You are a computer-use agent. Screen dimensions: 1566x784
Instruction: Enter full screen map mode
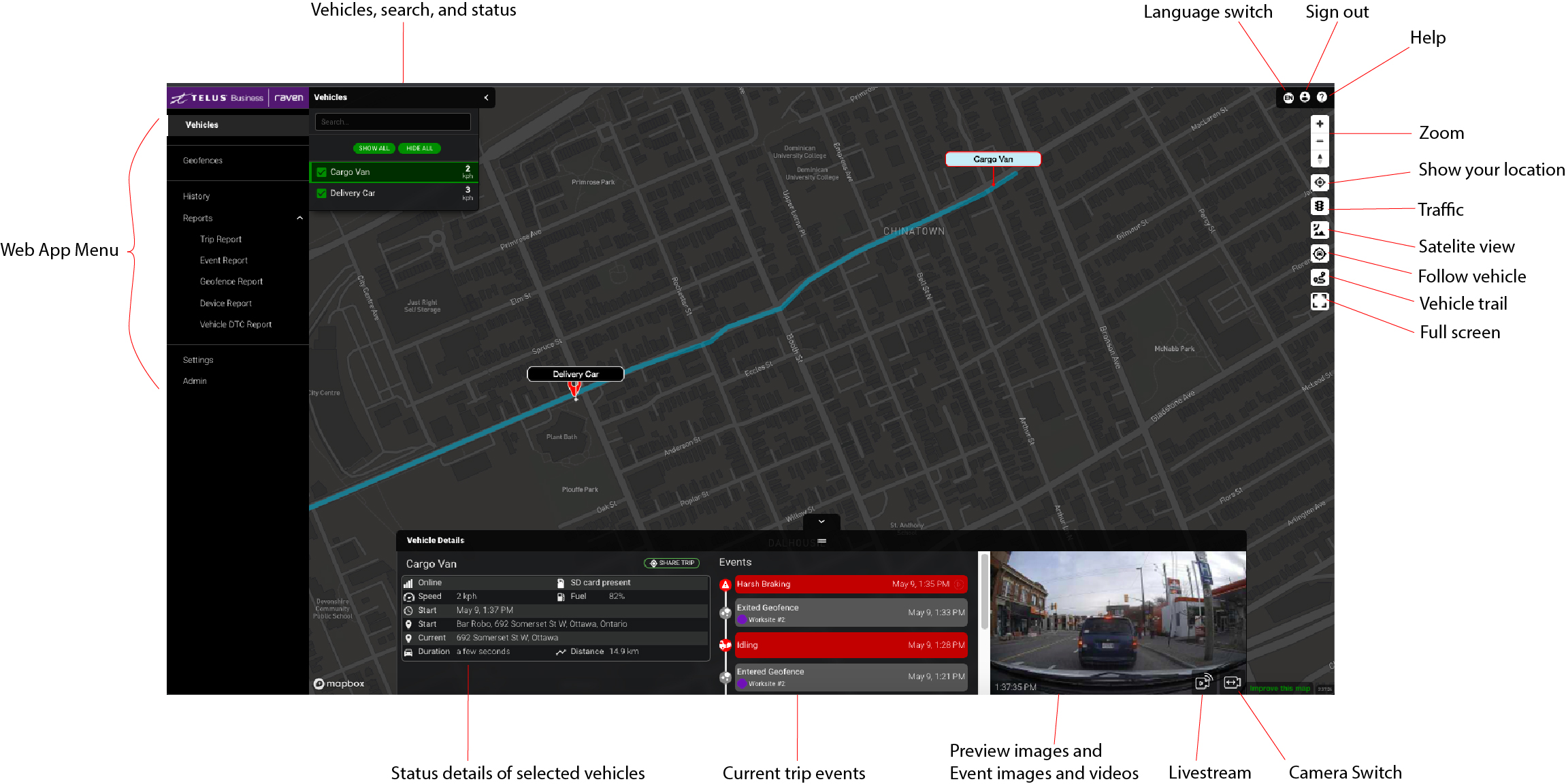[1320, 301]
